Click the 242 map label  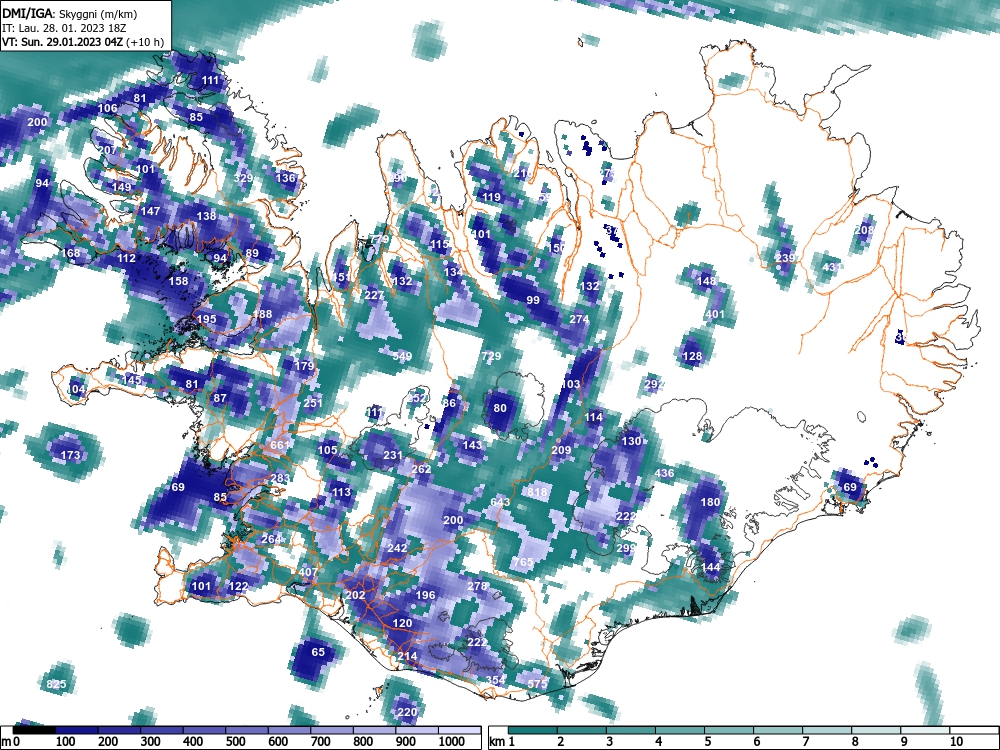click(397, 548)
